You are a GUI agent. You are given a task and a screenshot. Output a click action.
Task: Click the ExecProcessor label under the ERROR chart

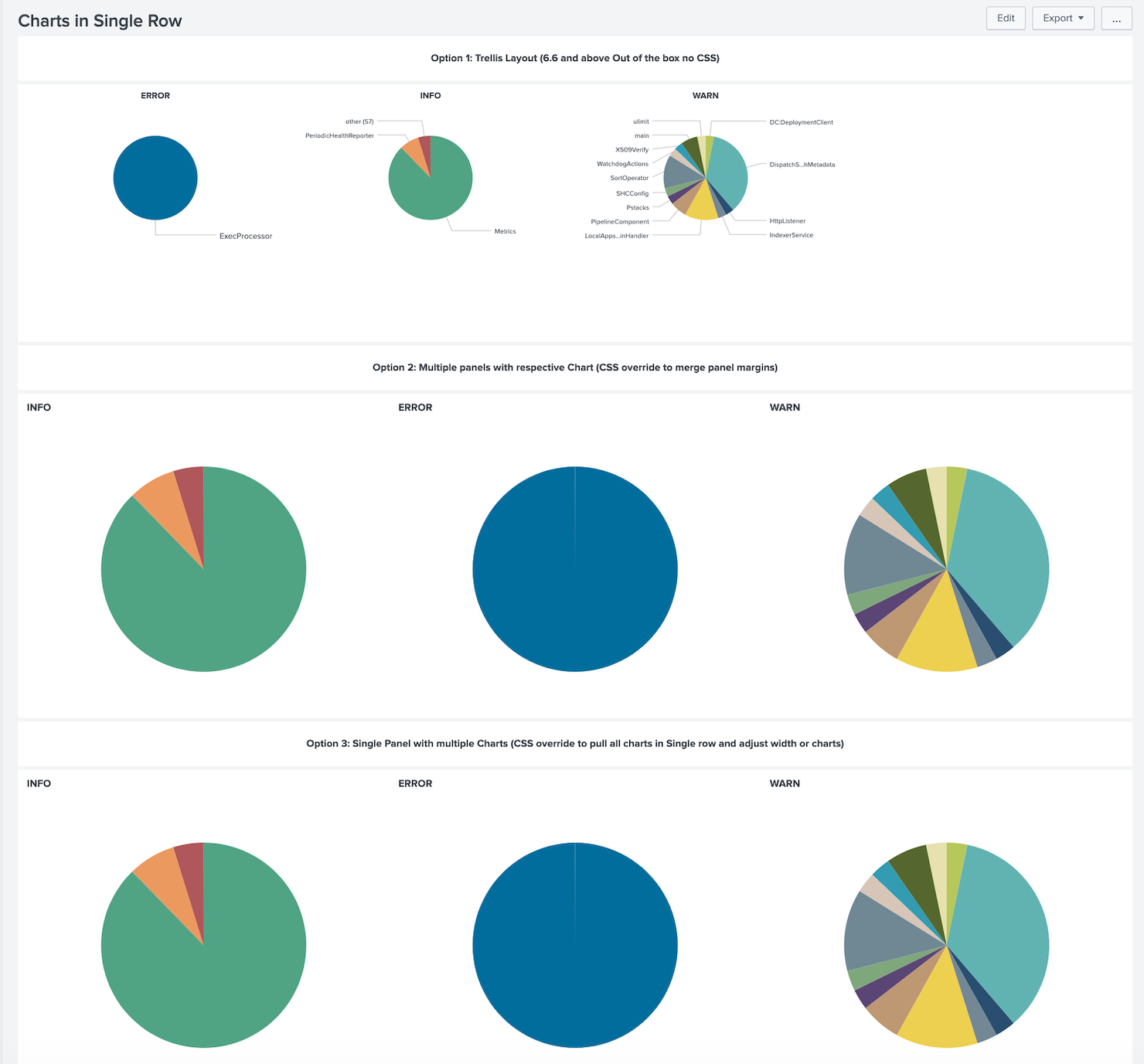[x=245, y=236]
